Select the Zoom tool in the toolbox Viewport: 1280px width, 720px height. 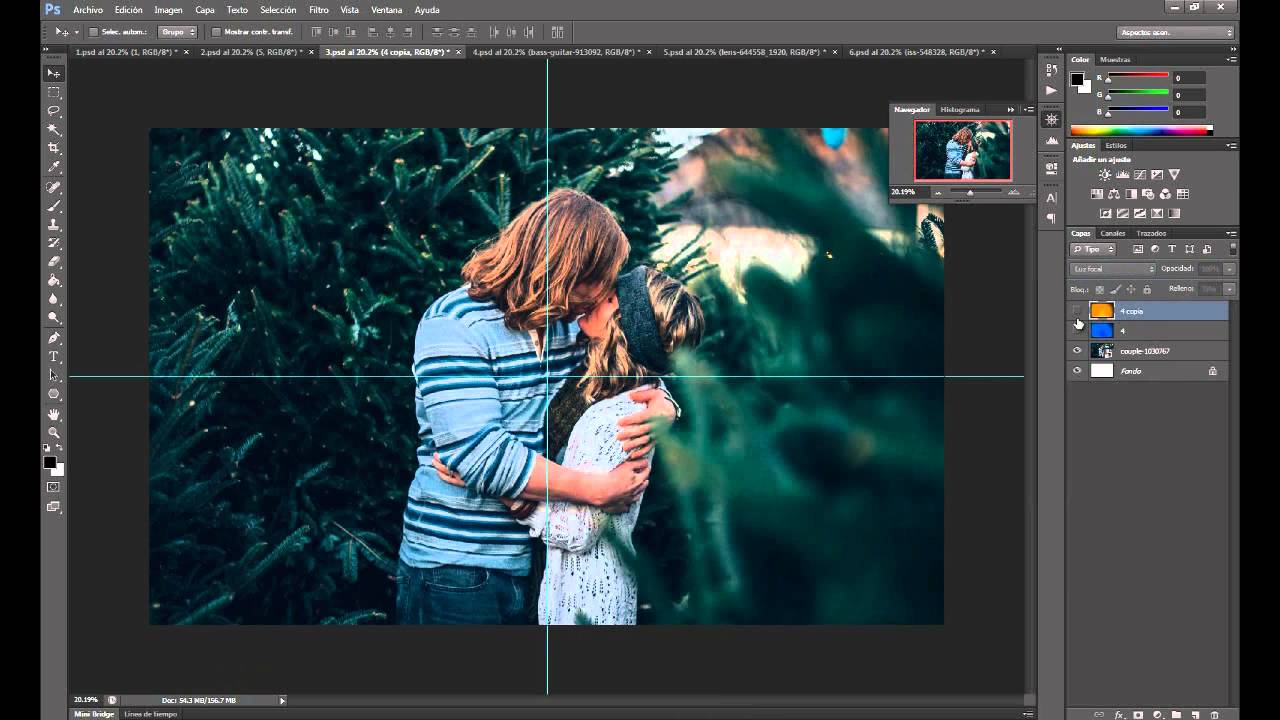tap(54, 433)
